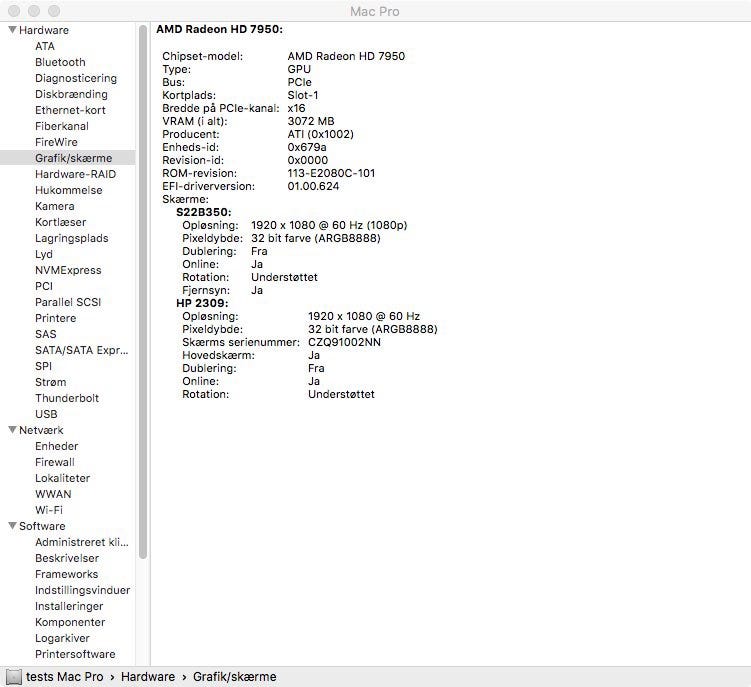Open Logarkiver in sidebar

(x=62, y=638)
